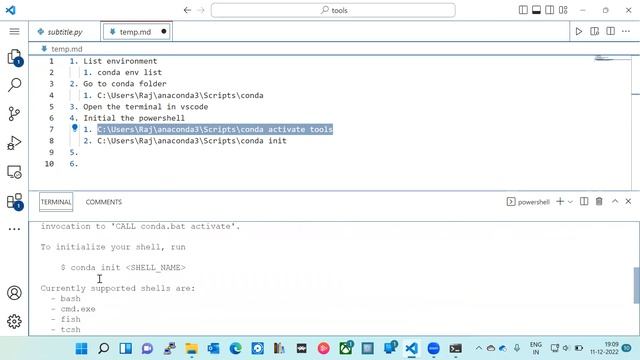
Task: Open editor More Actions ellipsis
Action: (x=626, y=31)
